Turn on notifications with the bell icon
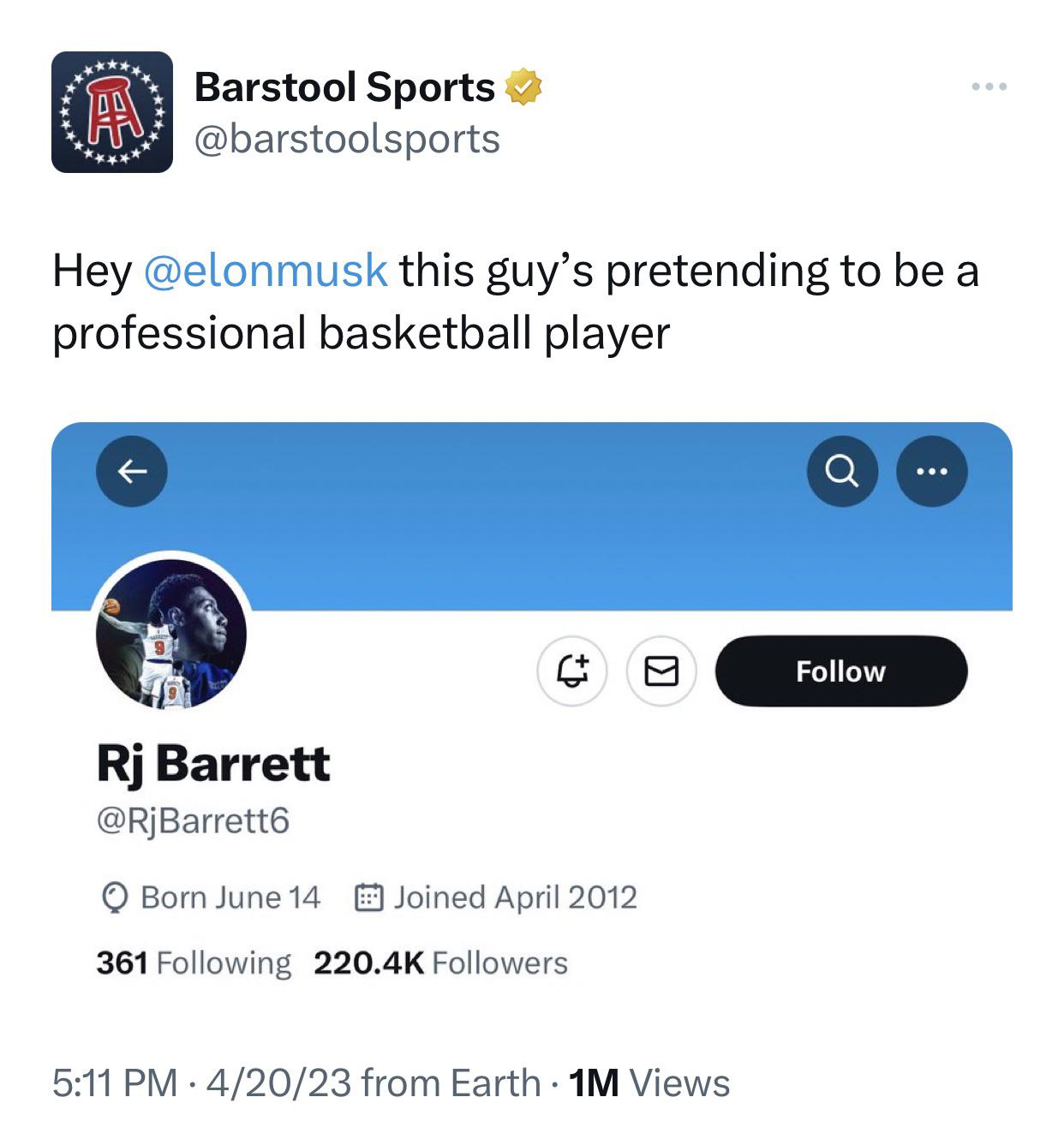Screen dimensions: 1064x1133 pos(572,671)
